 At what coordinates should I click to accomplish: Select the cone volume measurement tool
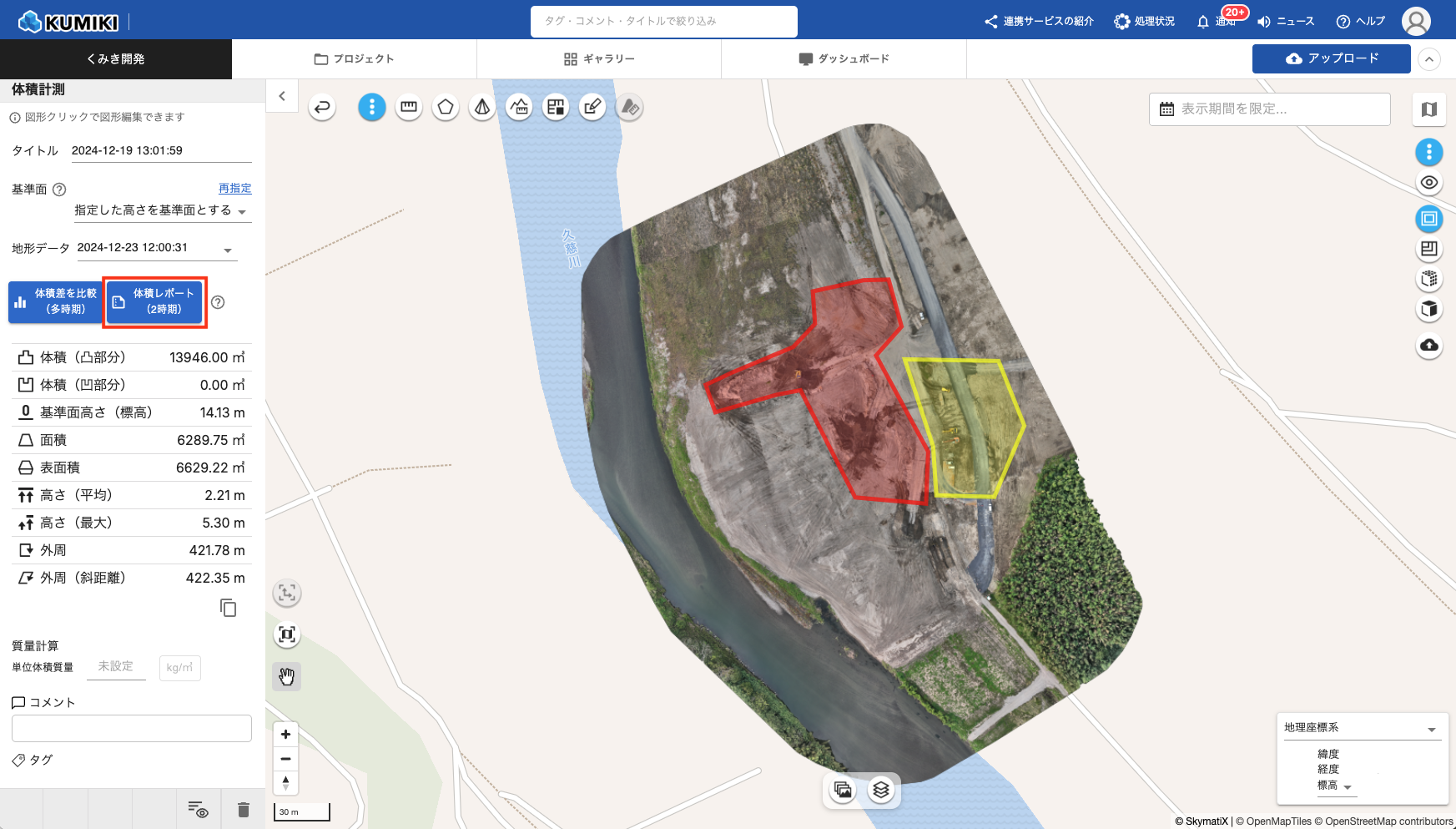[x=482, y=108]
